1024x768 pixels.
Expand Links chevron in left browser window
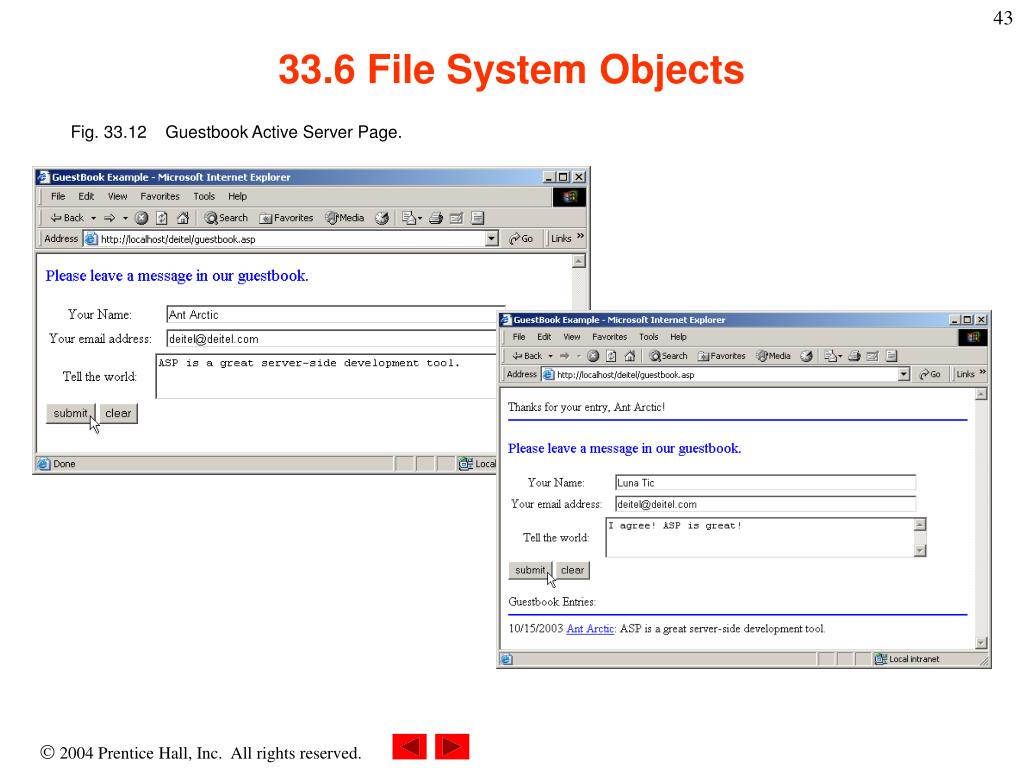581,236
